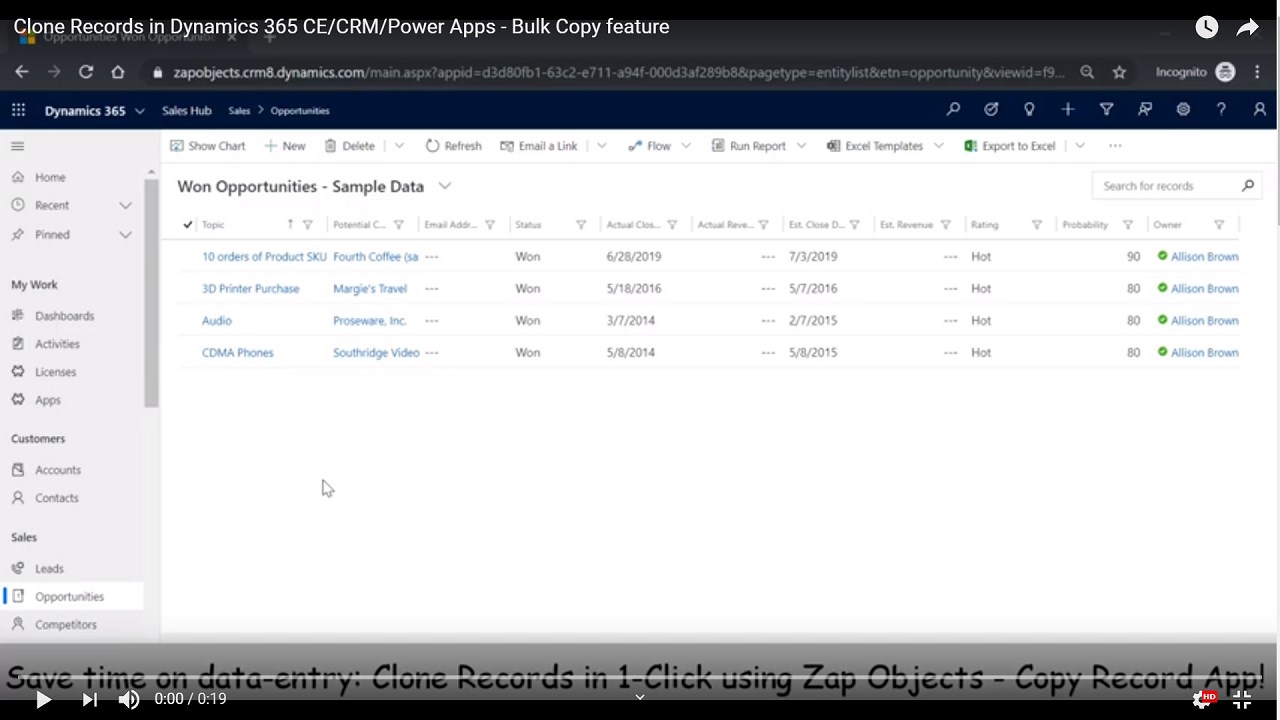Open Dynamics 365 app switcher chevron

(139, 111)
